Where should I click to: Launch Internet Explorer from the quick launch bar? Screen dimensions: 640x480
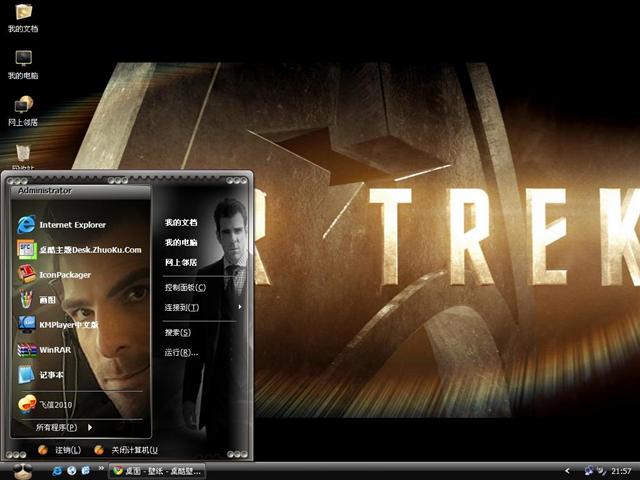point(57,471)
